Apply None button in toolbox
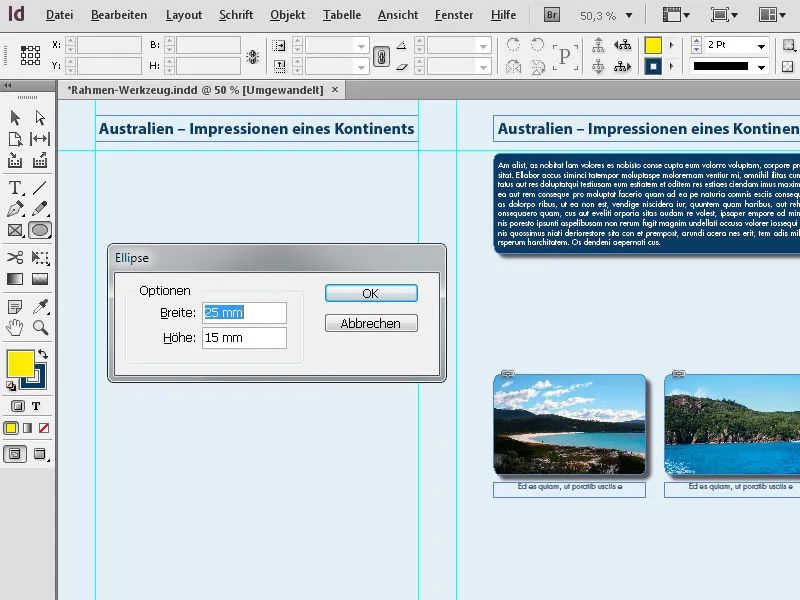The width and height of the screenshot is (800, 600). tap(44, 428)
